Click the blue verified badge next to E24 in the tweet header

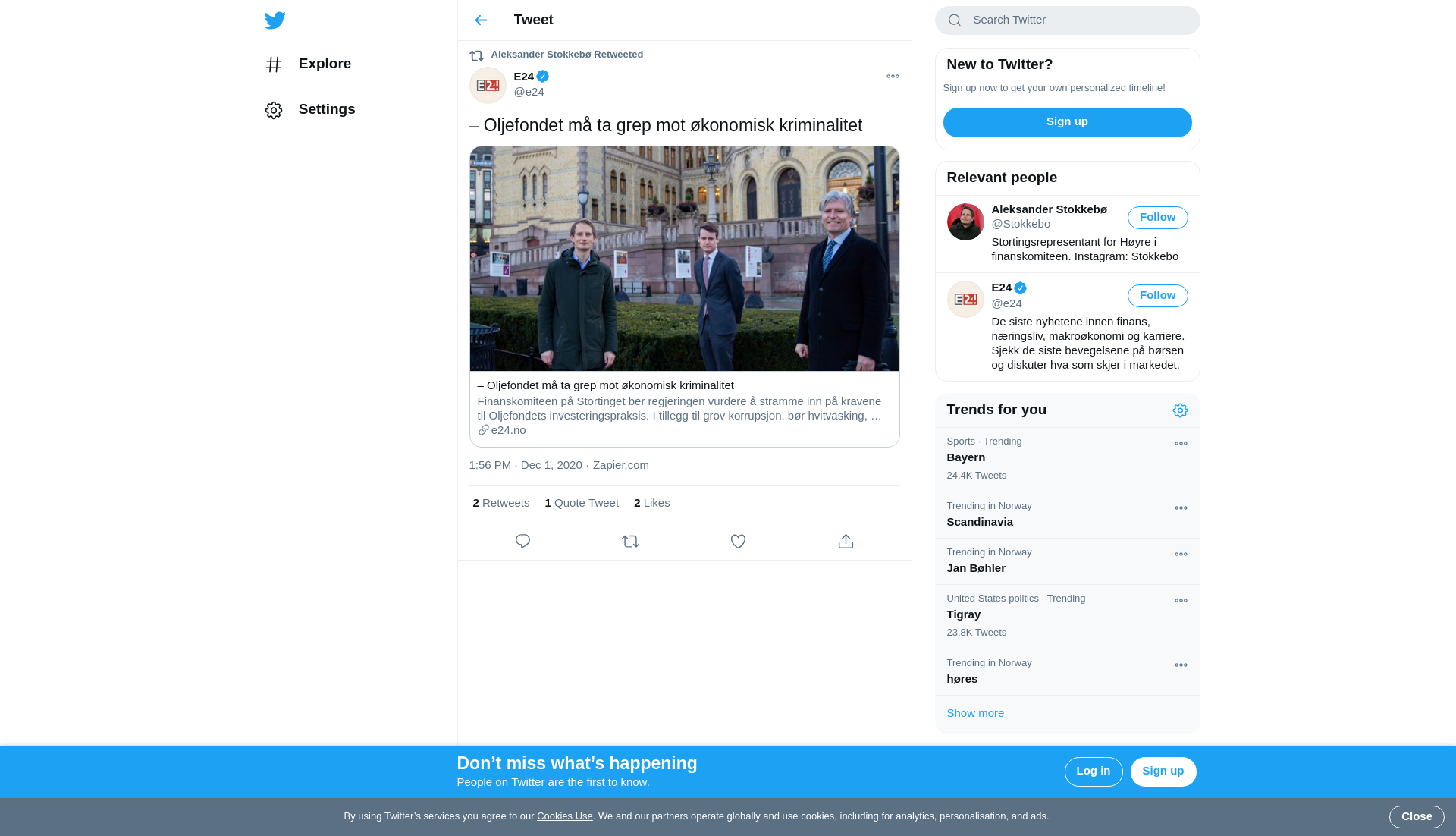point(542,77)
